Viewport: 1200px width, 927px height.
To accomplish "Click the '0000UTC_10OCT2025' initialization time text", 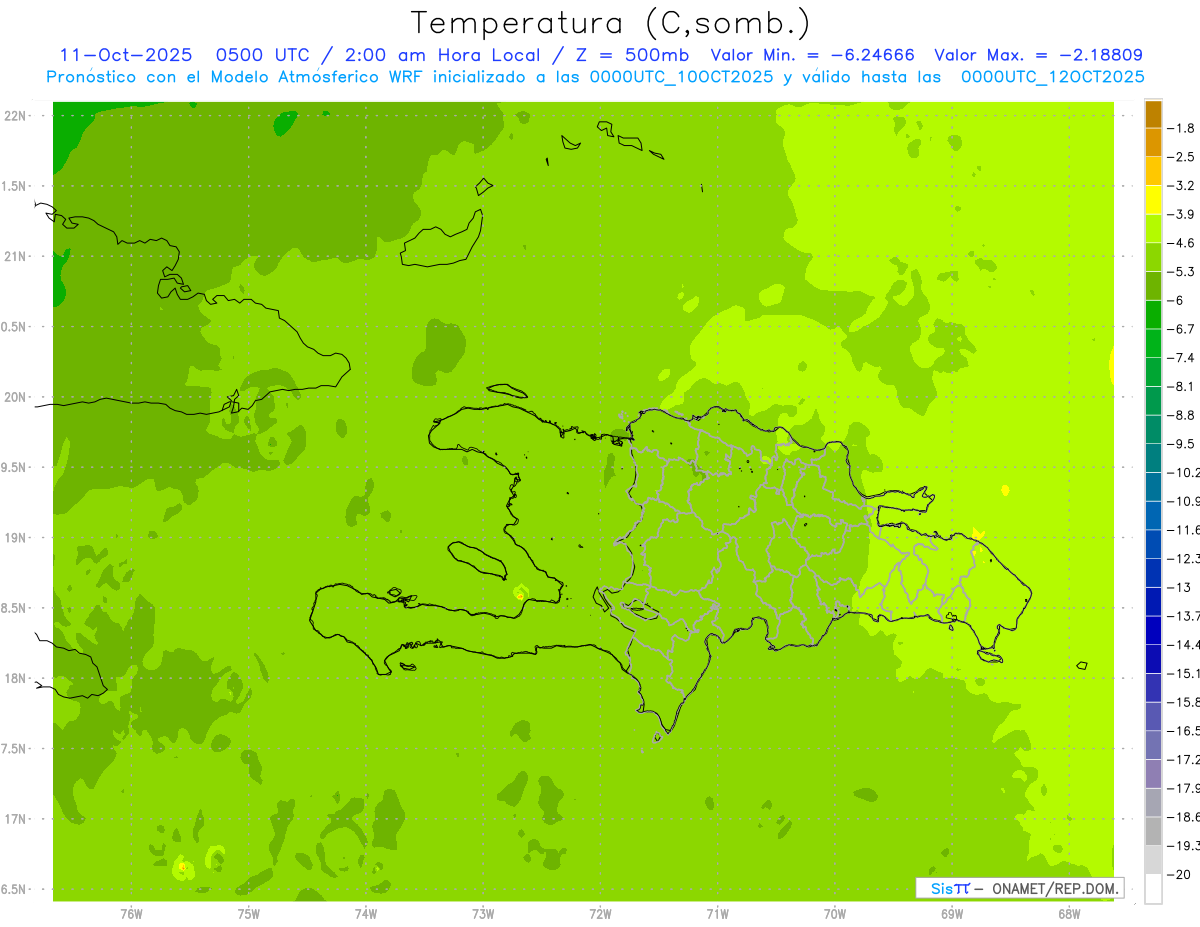I will pyautogui.click(x=681, y=77).
